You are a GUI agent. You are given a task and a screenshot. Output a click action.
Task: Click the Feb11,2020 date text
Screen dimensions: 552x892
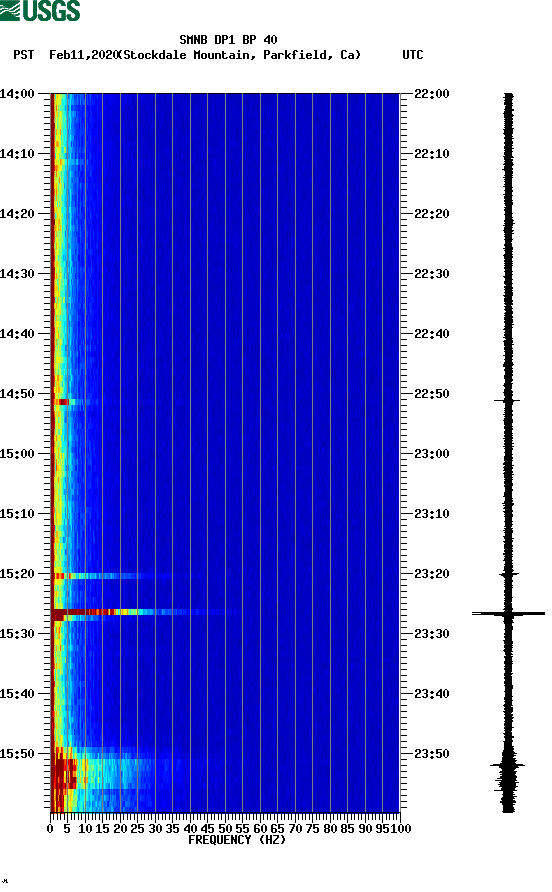[83, 55]
